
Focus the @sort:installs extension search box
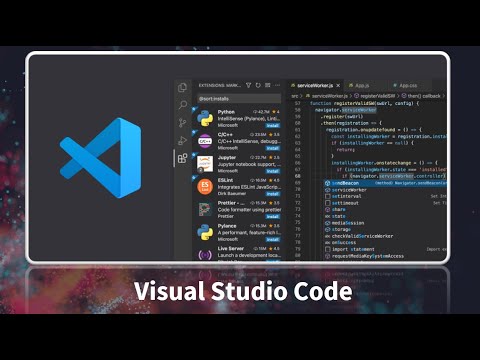pos(239,99)
